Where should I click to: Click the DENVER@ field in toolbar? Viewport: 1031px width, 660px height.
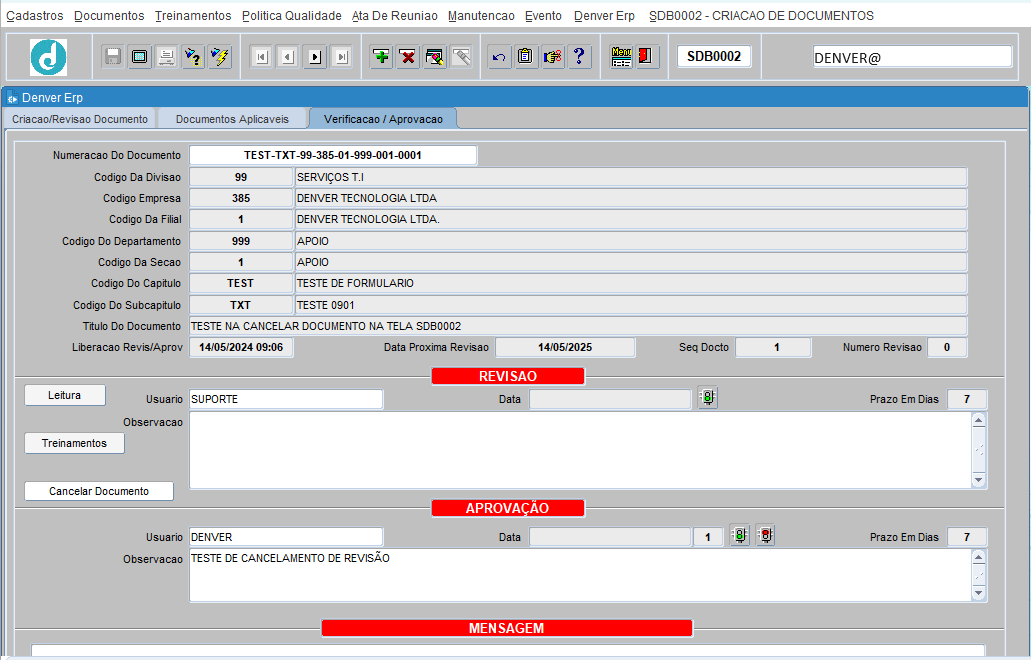point(912,57)
